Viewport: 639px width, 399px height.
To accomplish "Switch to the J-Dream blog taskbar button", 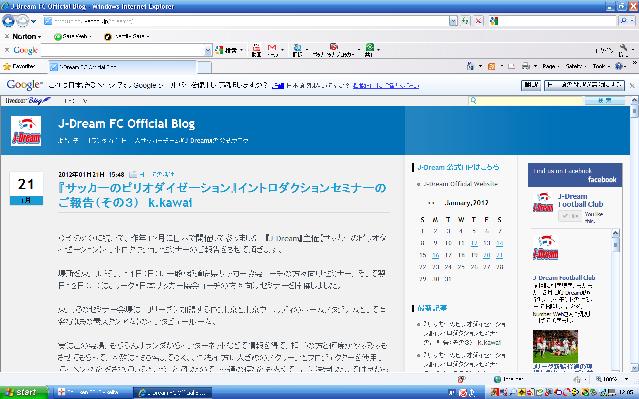I will point(173,392).
